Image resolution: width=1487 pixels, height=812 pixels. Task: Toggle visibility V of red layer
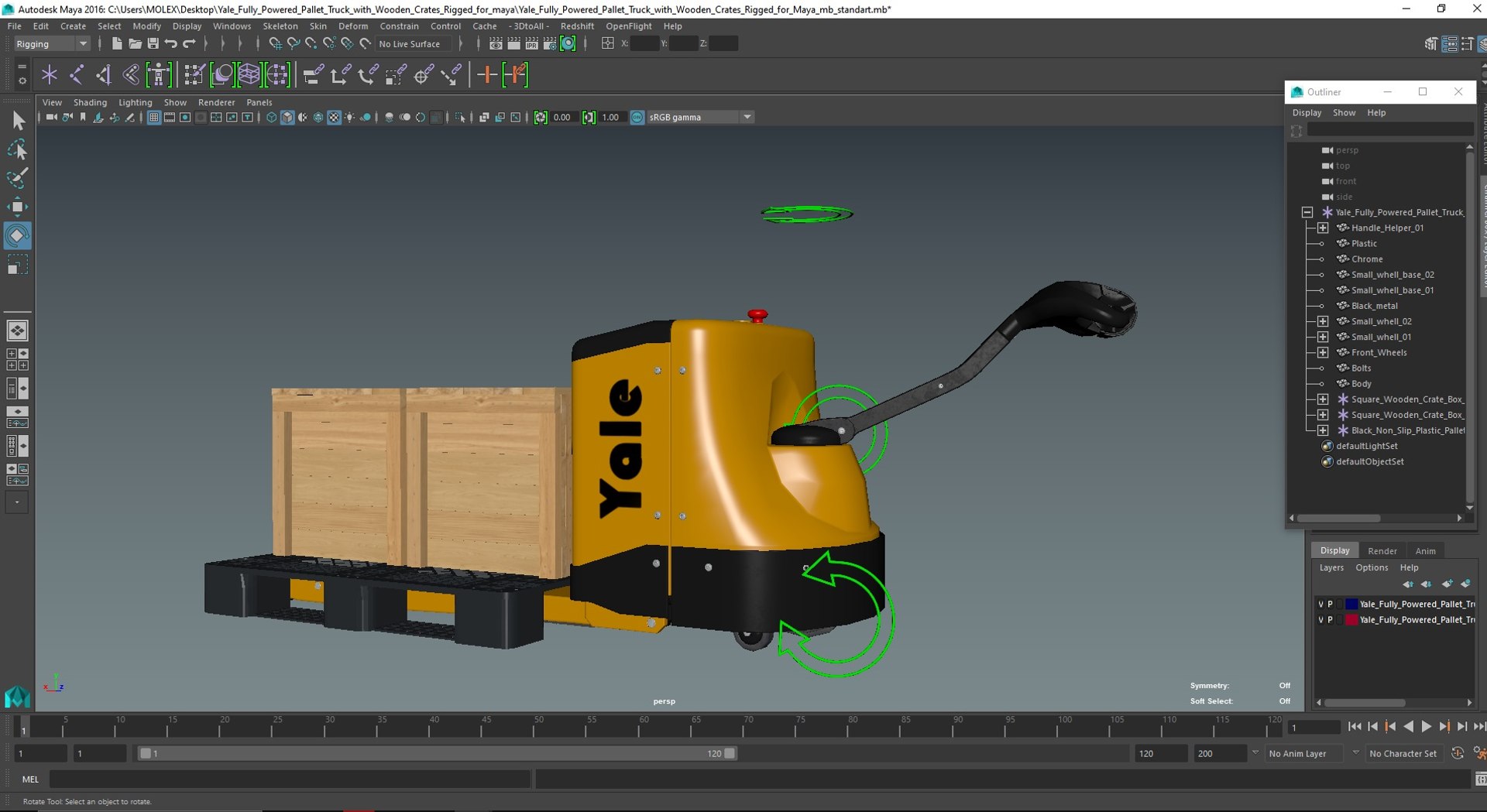coord(1320,620)
